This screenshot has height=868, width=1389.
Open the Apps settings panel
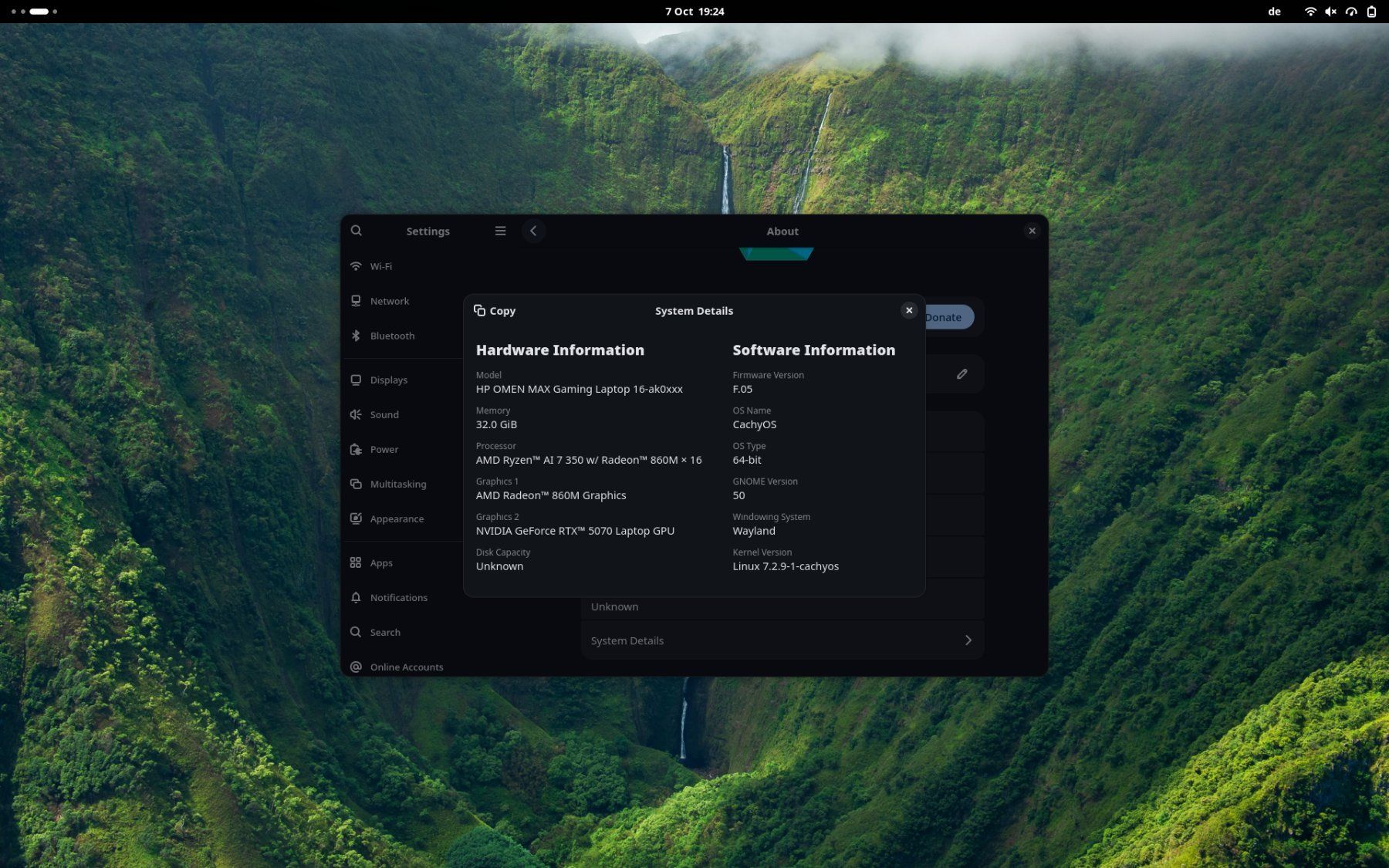pos(401,562)
